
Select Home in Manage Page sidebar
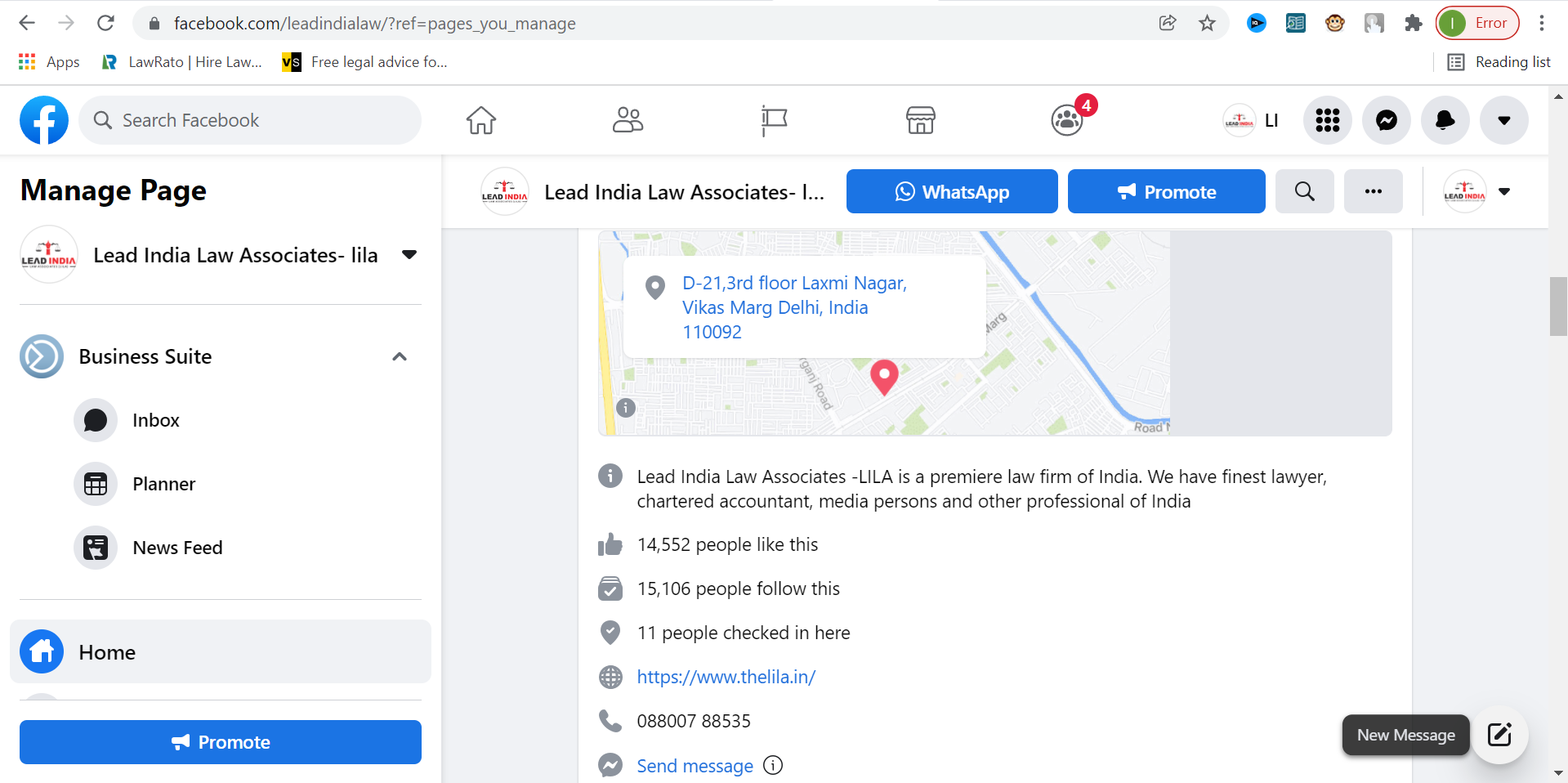[221, 651]
